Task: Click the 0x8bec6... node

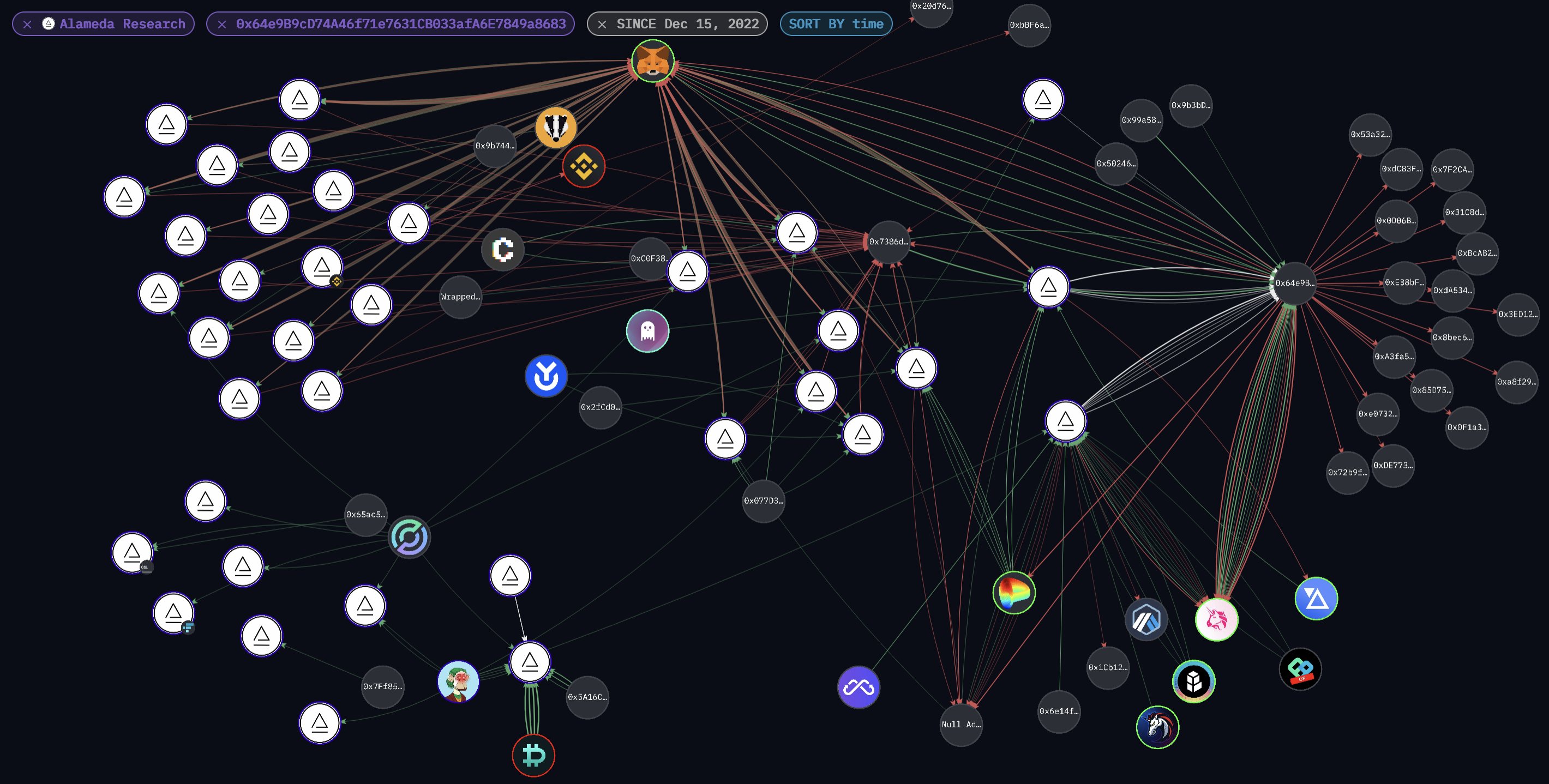Action: click(x=1452, y=338)
